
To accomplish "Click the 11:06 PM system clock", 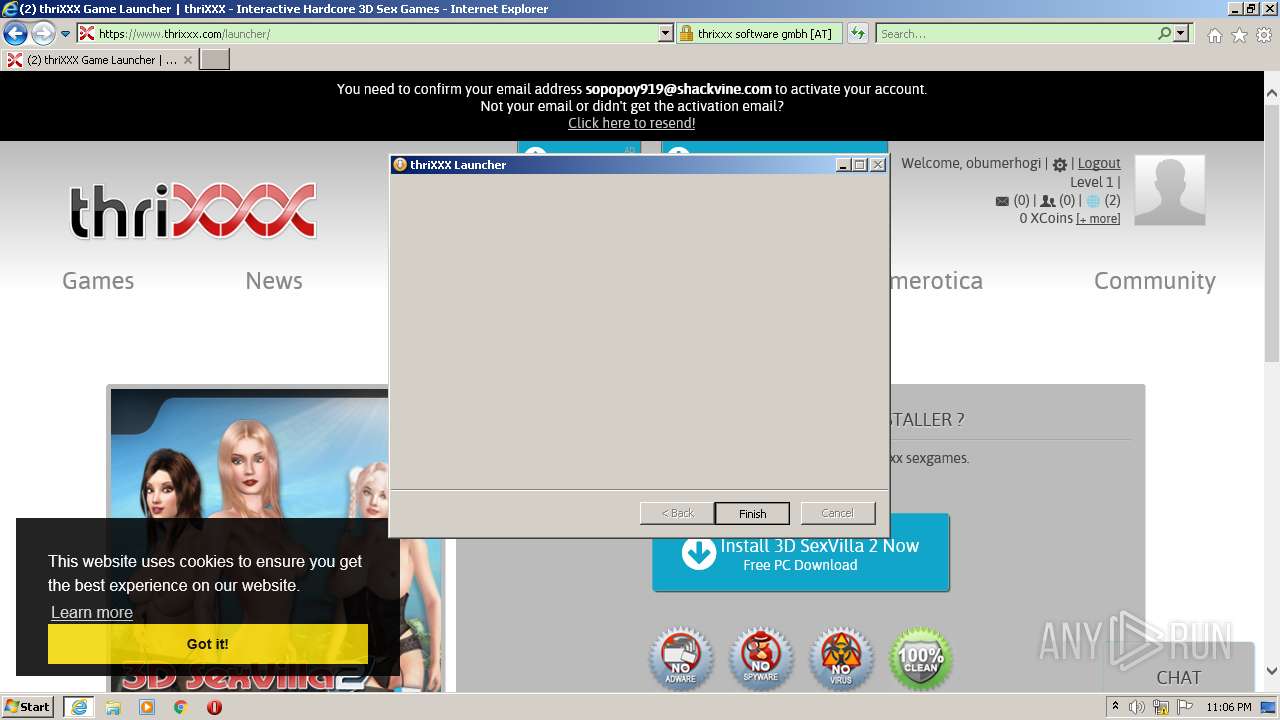I will tap(1229, 707).
